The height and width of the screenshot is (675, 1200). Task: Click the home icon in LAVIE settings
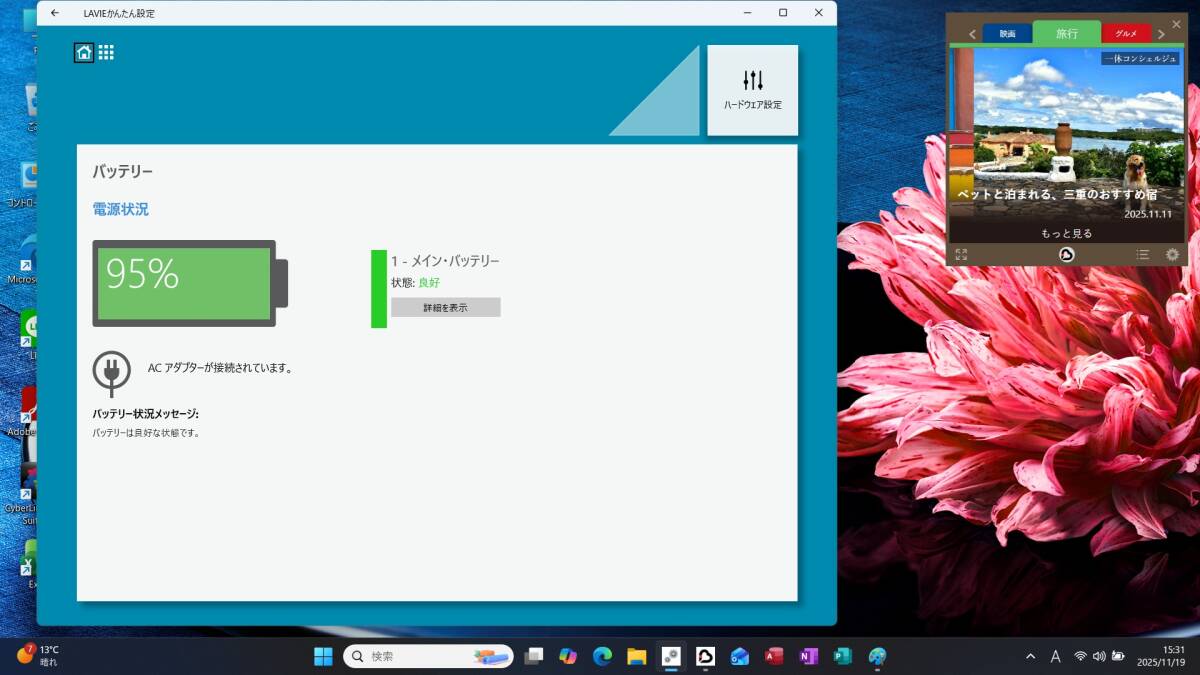coord(84,53)
